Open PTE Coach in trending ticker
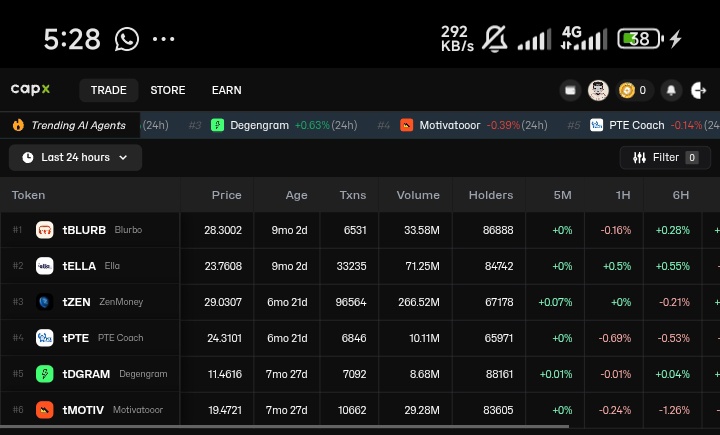This screenshot has height=435, width=720. [x=654, y=125]
